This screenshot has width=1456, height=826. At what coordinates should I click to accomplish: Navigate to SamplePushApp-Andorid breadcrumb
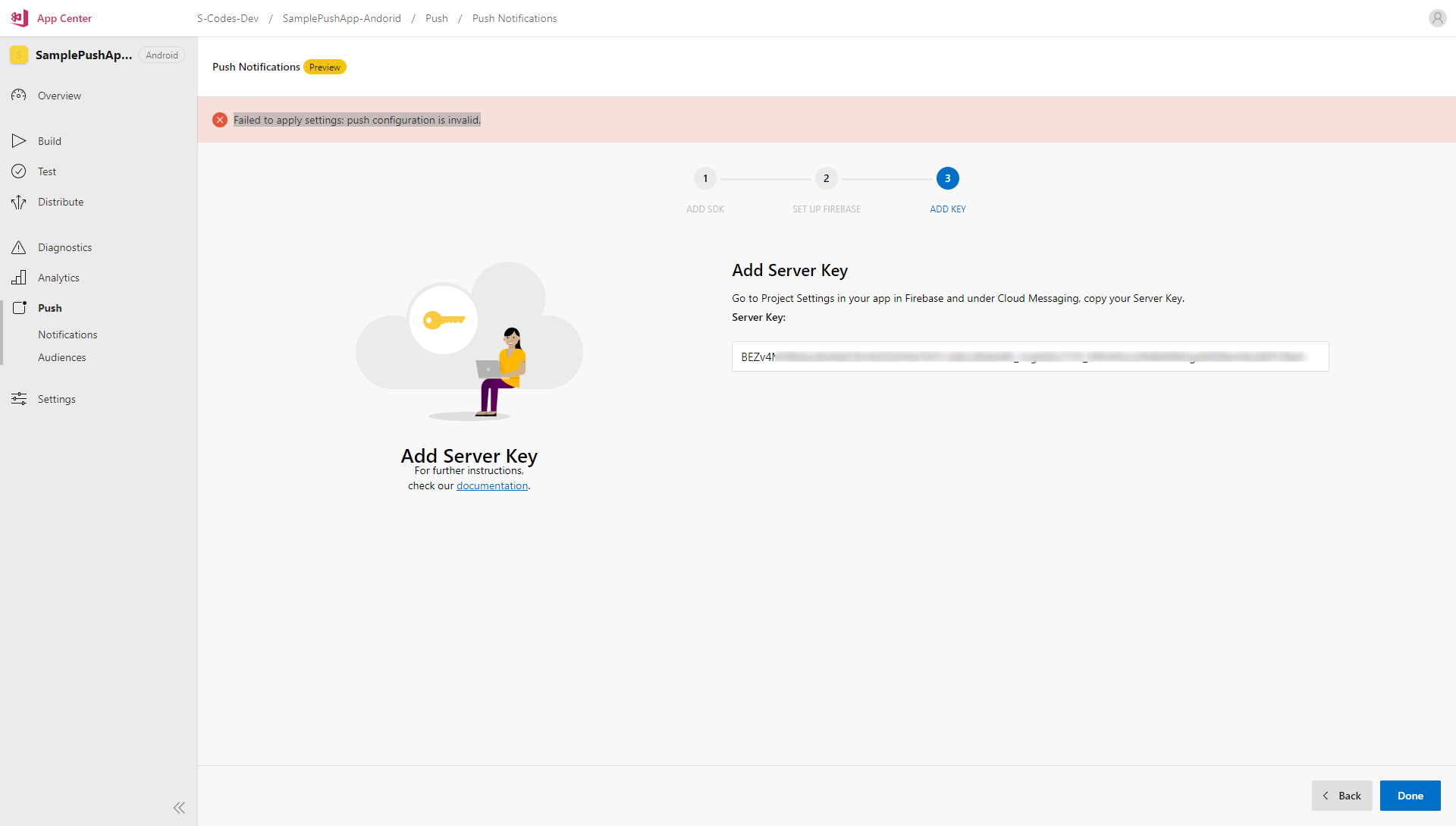(x=341, y=17)
